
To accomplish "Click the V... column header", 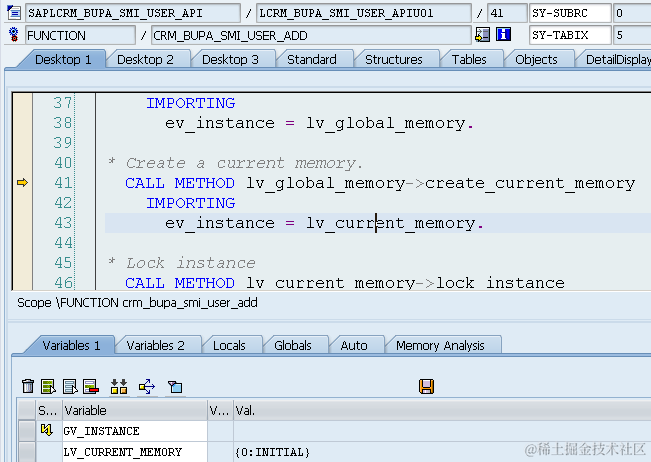I will (x=220, y=411).
